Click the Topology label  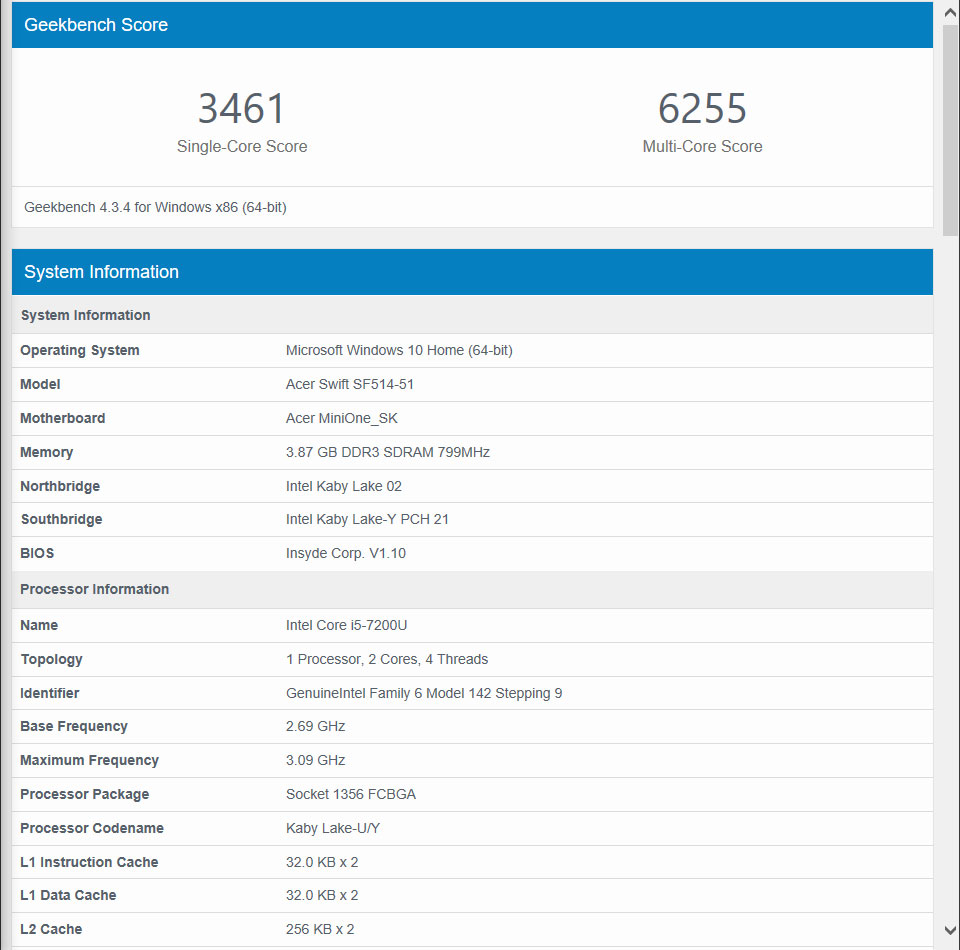[51, 659]
